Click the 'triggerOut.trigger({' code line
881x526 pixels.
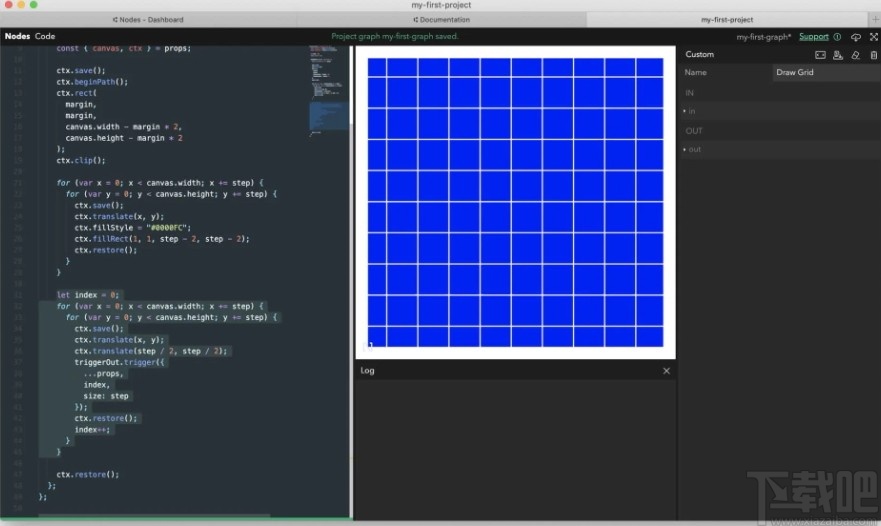120,362
